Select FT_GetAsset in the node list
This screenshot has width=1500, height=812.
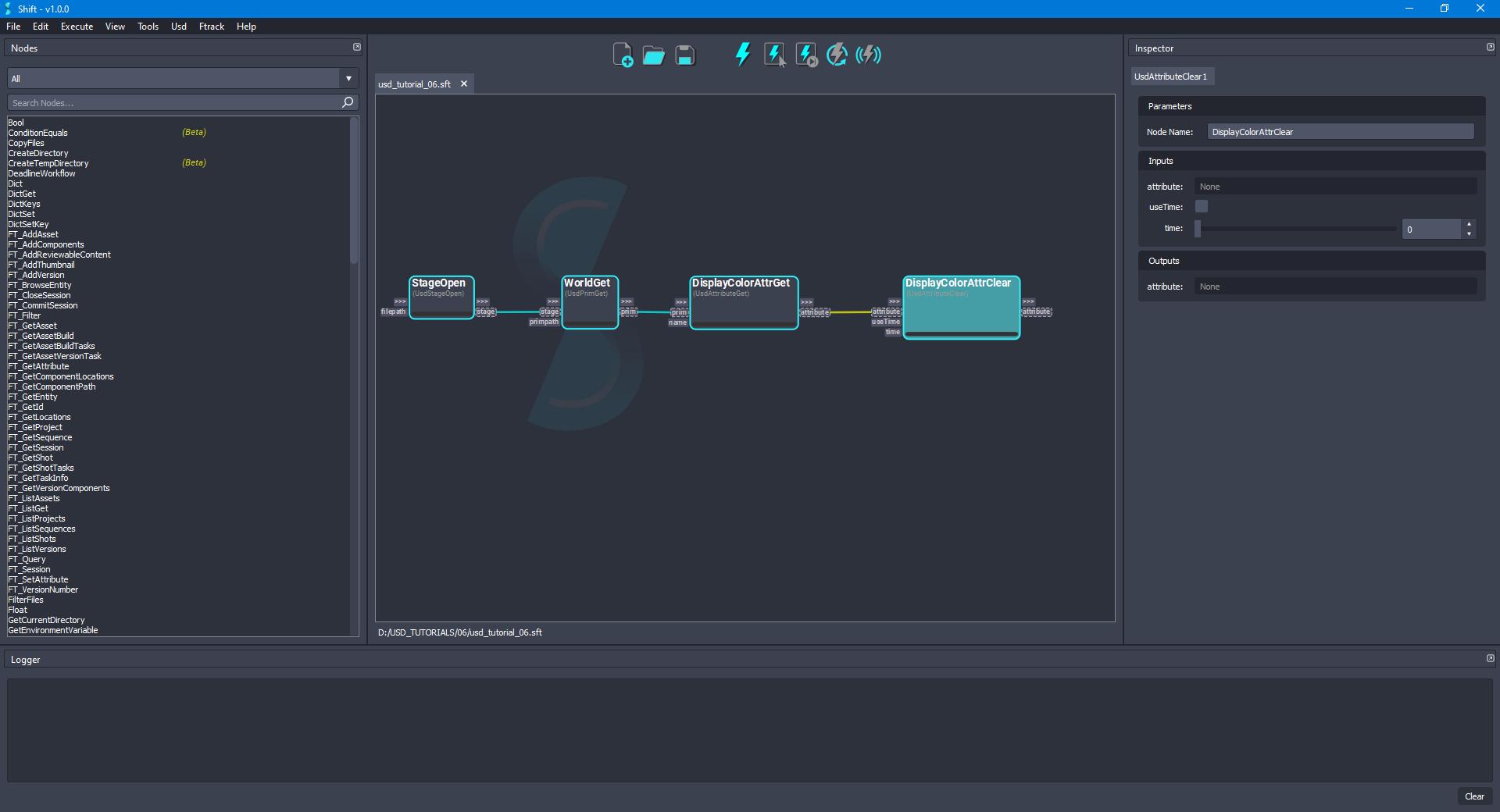pos(33,325)
